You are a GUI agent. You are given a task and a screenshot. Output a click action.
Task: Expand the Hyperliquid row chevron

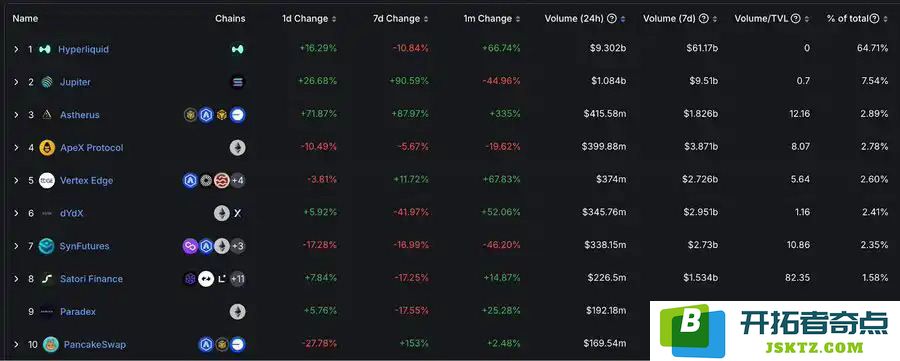(17, 49)
